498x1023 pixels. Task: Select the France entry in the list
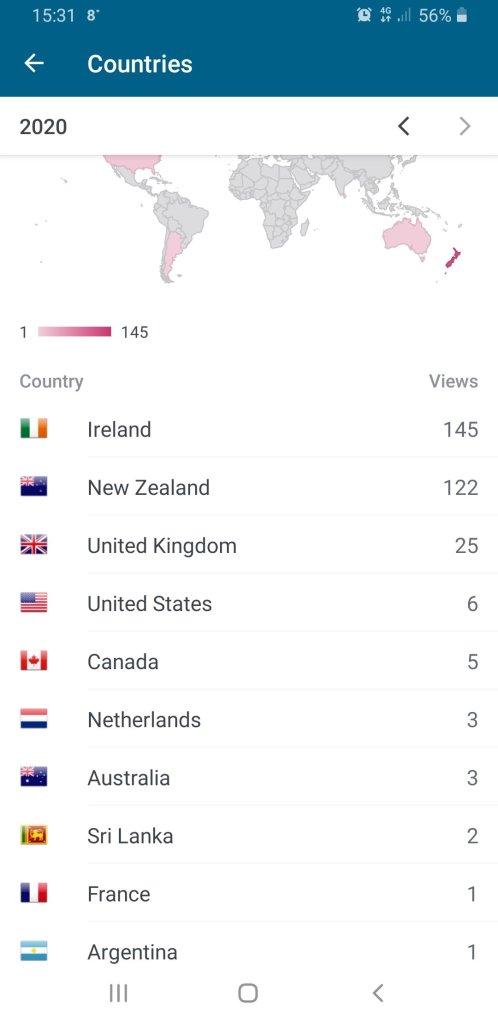point(249,893)
